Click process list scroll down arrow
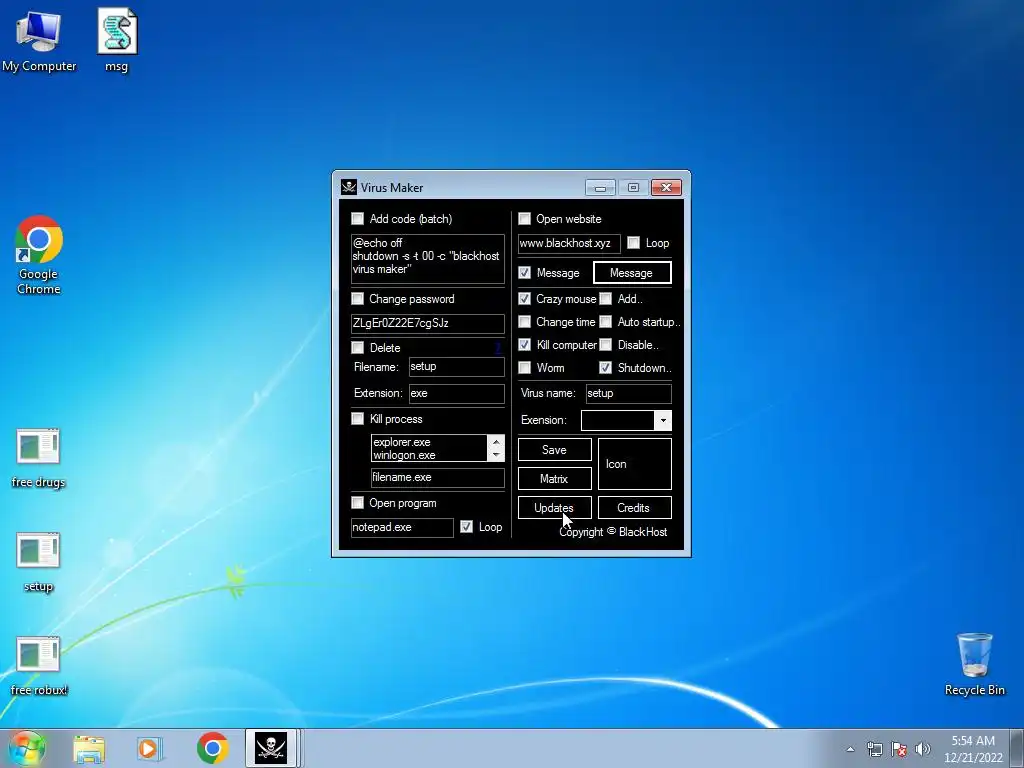Image resolution: width=1024 pixels, height=768 pixels. click(496, 455)
